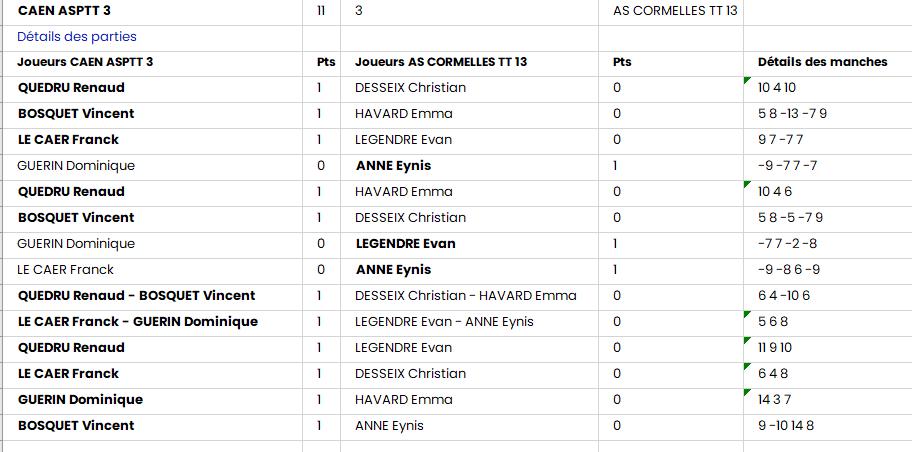
Task: Select the 'Détails des manches' header cell
Action: (x=822, y=62)
